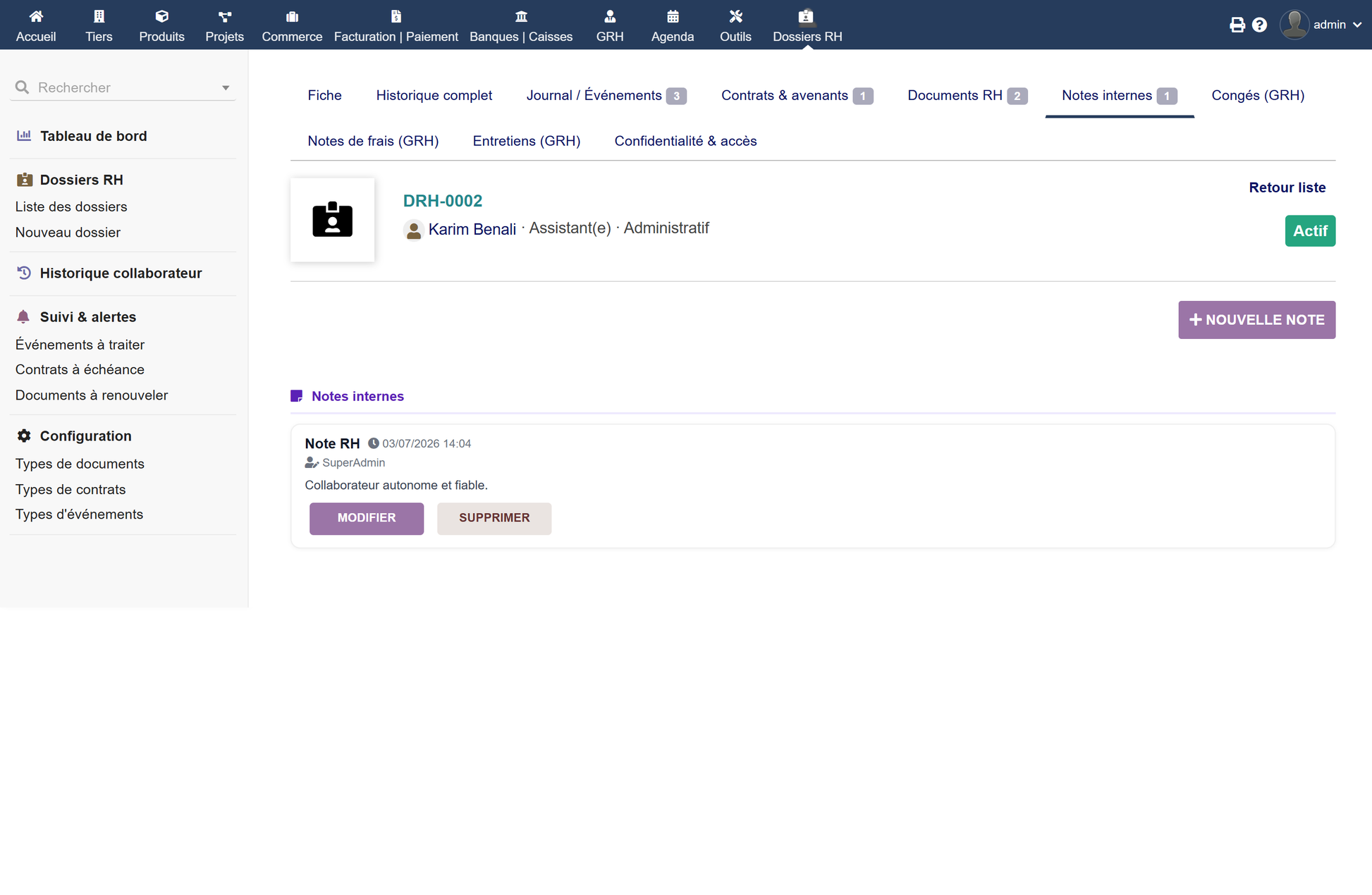This screenshot has width=1372, height=895.
Task: Click the SuperAdmin author icon
Action: [312, 462]
